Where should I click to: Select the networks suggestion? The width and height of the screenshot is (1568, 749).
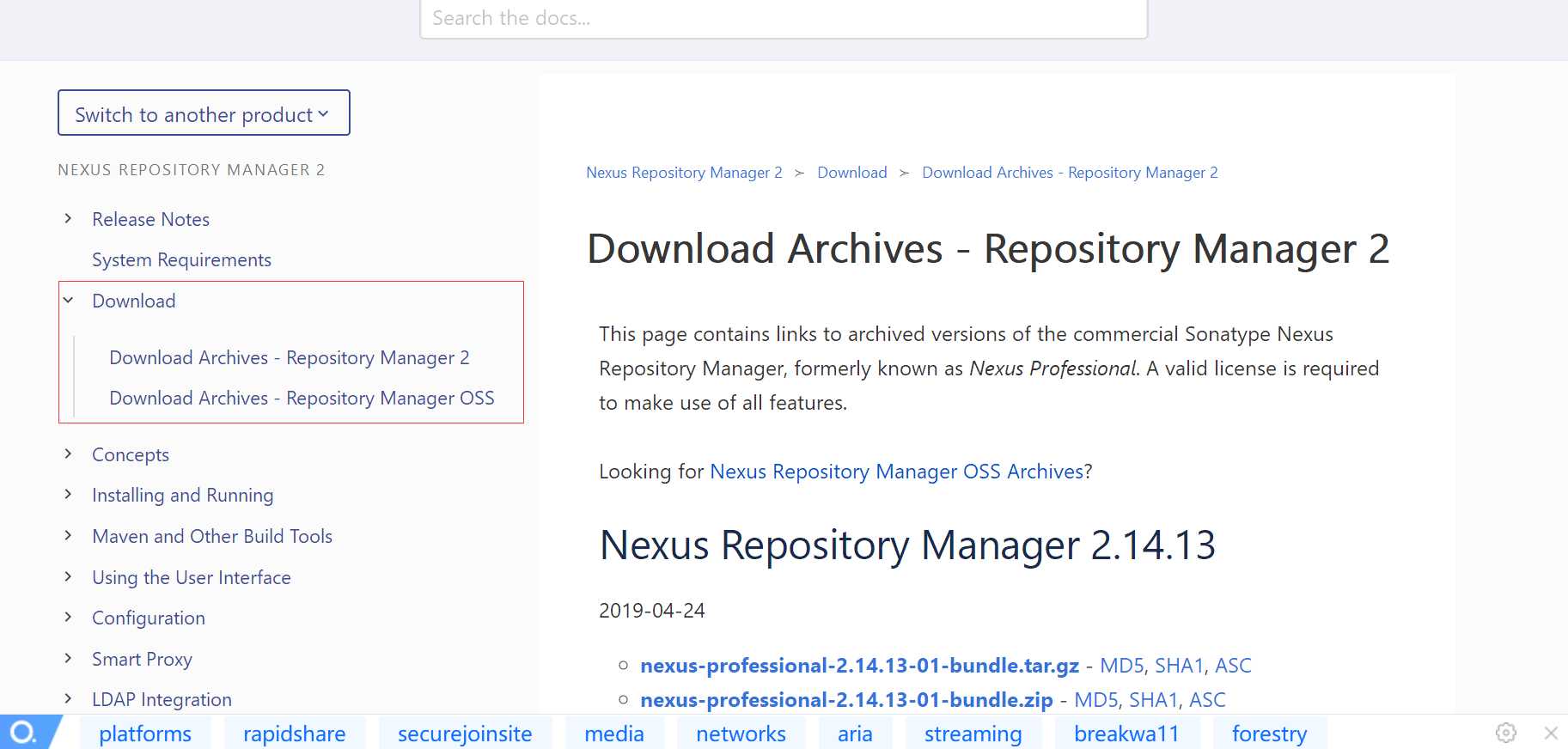coord(741,734)
